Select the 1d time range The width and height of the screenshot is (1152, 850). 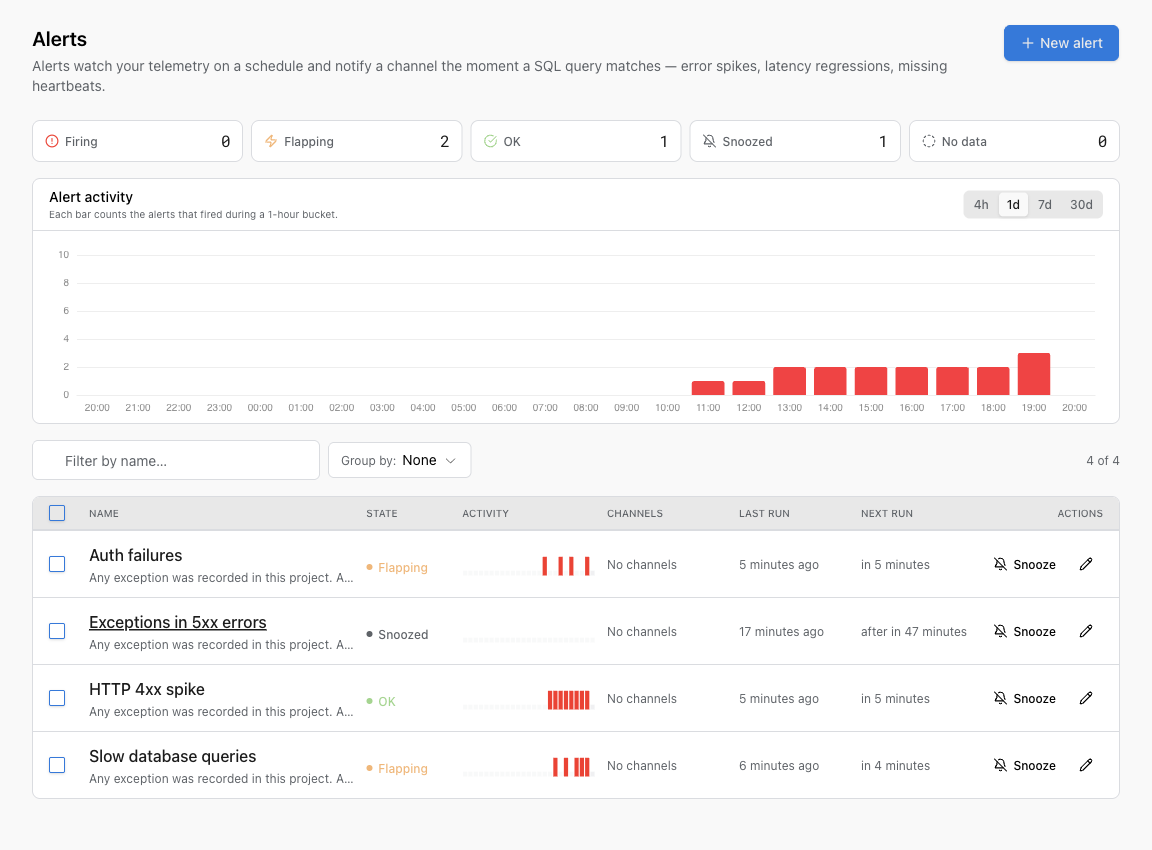pos(1013,205)
